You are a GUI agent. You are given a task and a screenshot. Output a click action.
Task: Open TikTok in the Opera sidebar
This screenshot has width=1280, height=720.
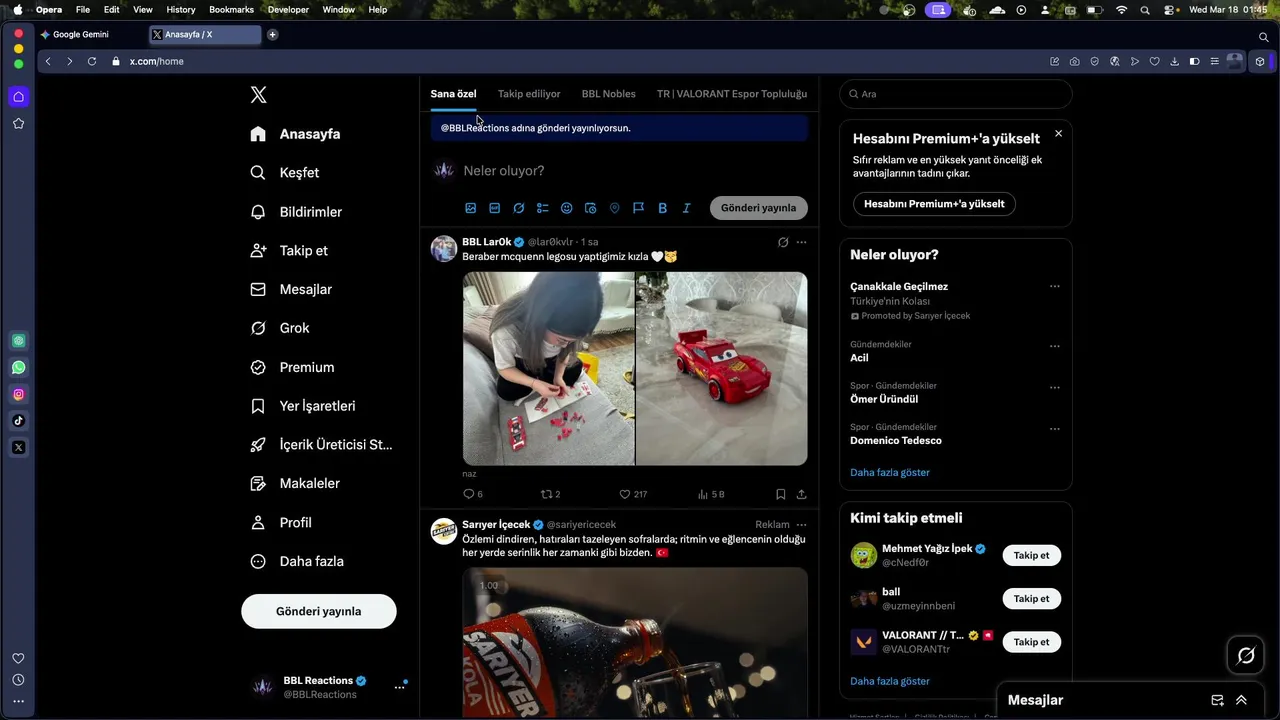pos(18,421)
